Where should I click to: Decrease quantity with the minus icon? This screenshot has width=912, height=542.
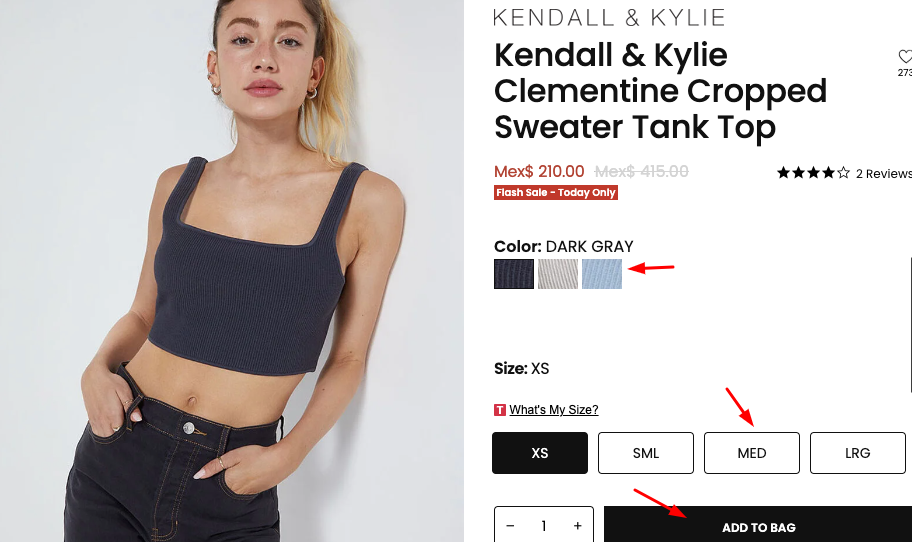(x=510, y=526)
